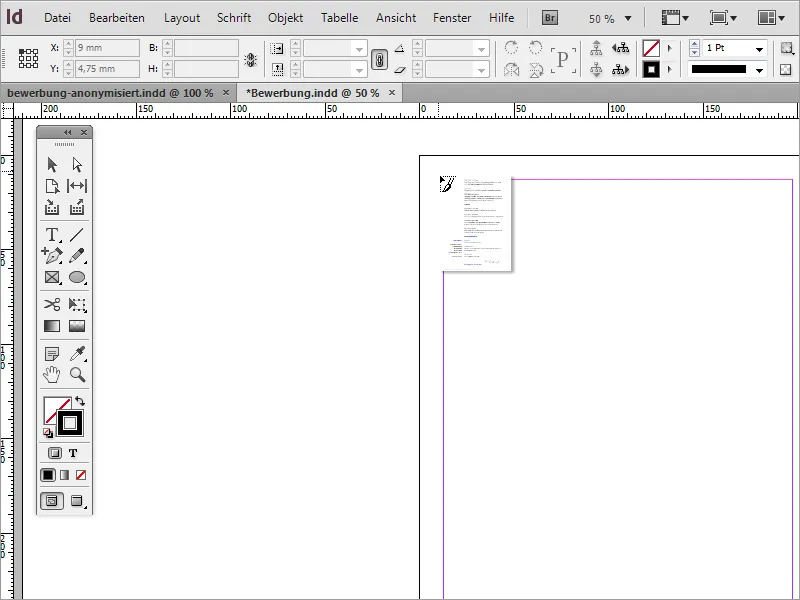Open the Datei menu
Image resolution: width=800 pixels, height=600 pixels.
pos(57,18)
